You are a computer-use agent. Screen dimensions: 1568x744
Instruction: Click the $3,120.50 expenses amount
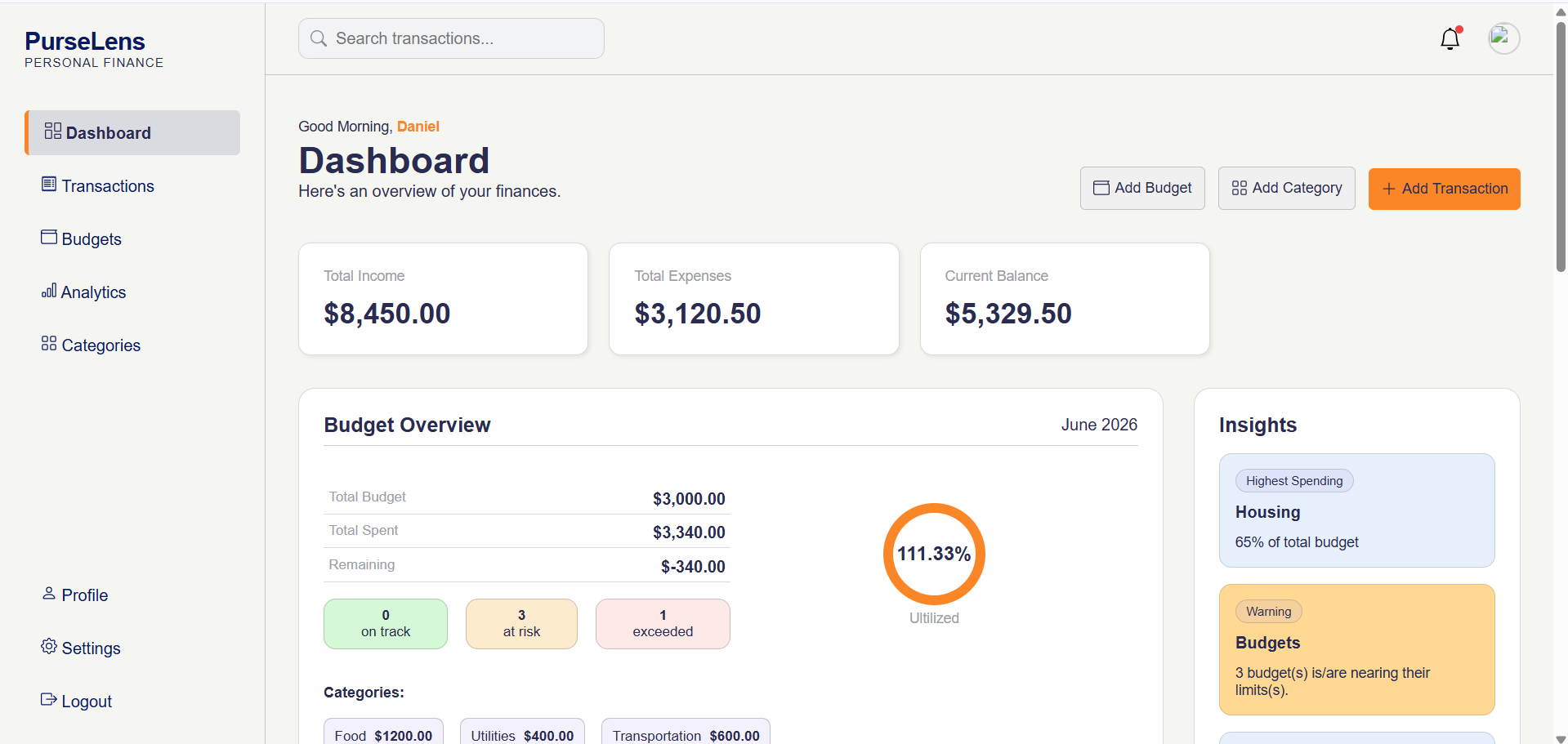coord(698,314)
